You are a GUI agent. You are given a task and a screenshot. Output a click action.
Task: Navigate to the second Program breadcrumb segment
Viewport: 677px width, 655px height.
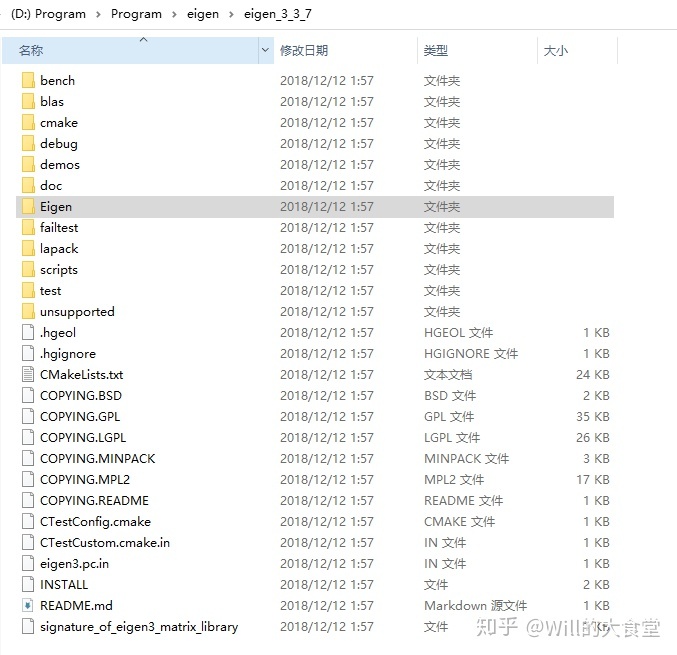coord(136,14)
